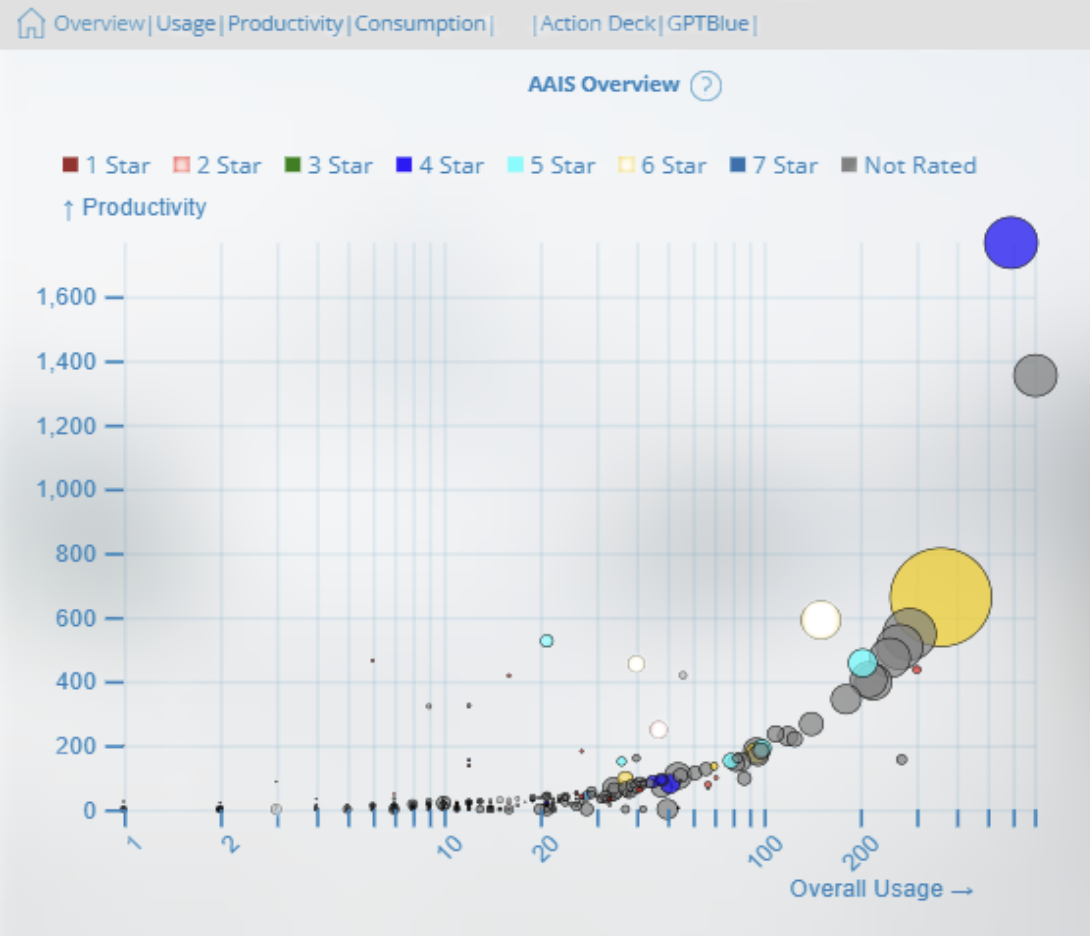Toggle the 1 Star legend swatch
The image size is (1090, 936).
click(70, 165)
